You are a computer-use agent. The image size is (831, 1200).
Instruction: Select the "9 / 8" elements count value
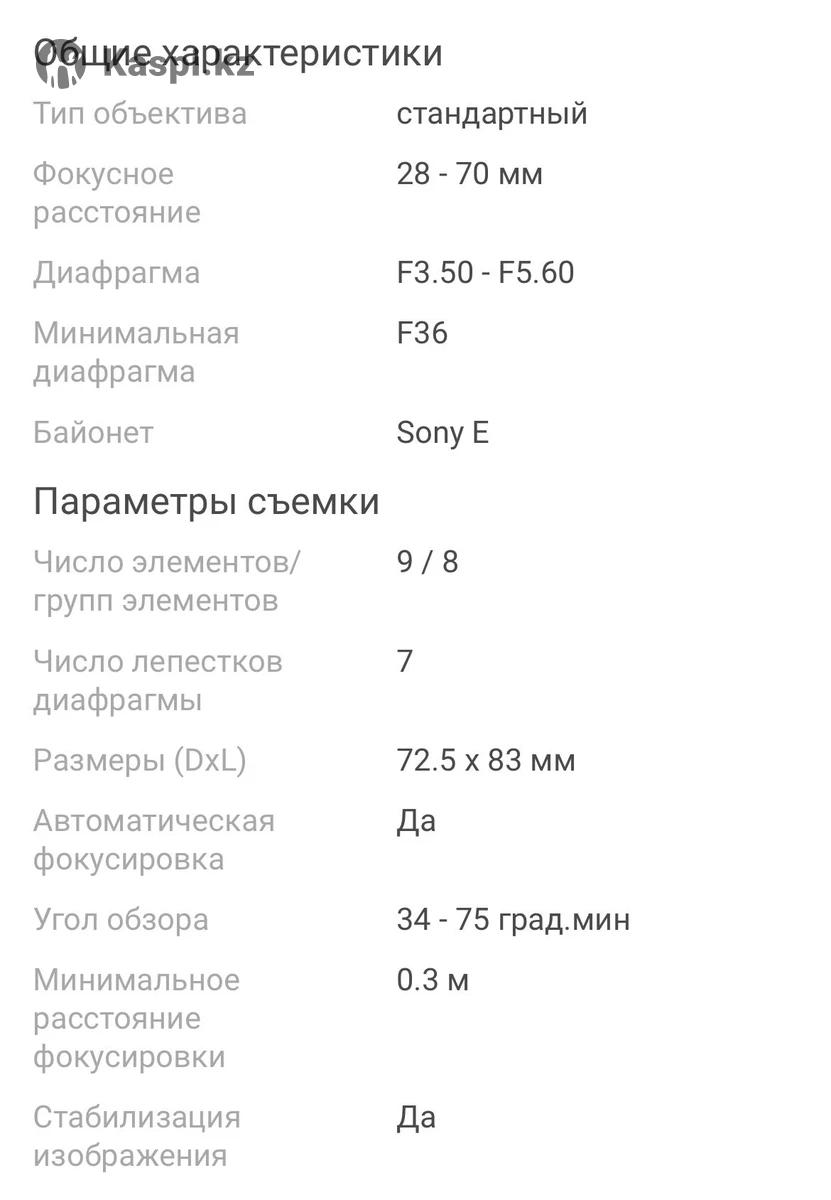click(428, 562)
